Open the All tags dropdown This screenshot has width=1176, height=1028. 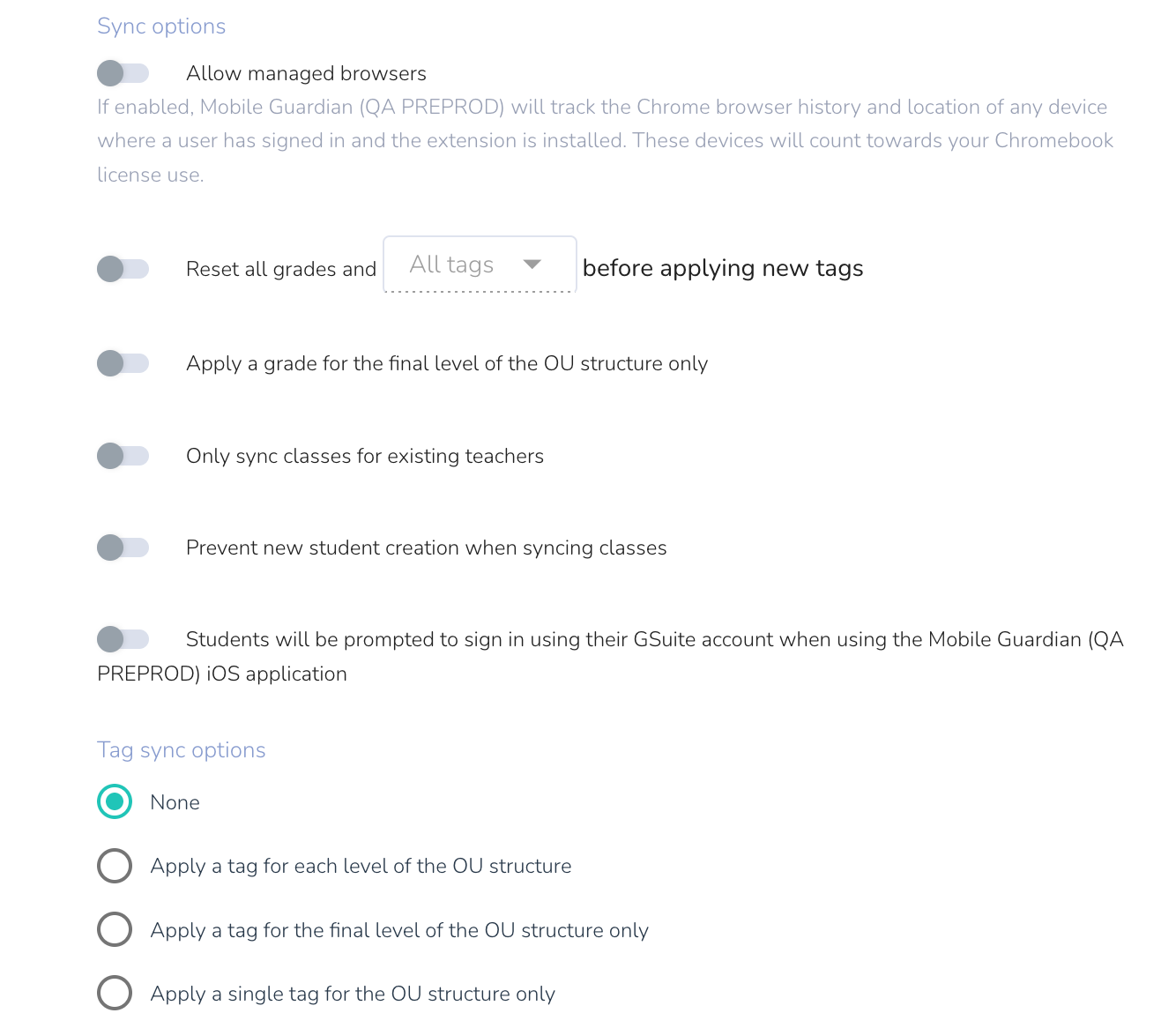coord(452,264)
